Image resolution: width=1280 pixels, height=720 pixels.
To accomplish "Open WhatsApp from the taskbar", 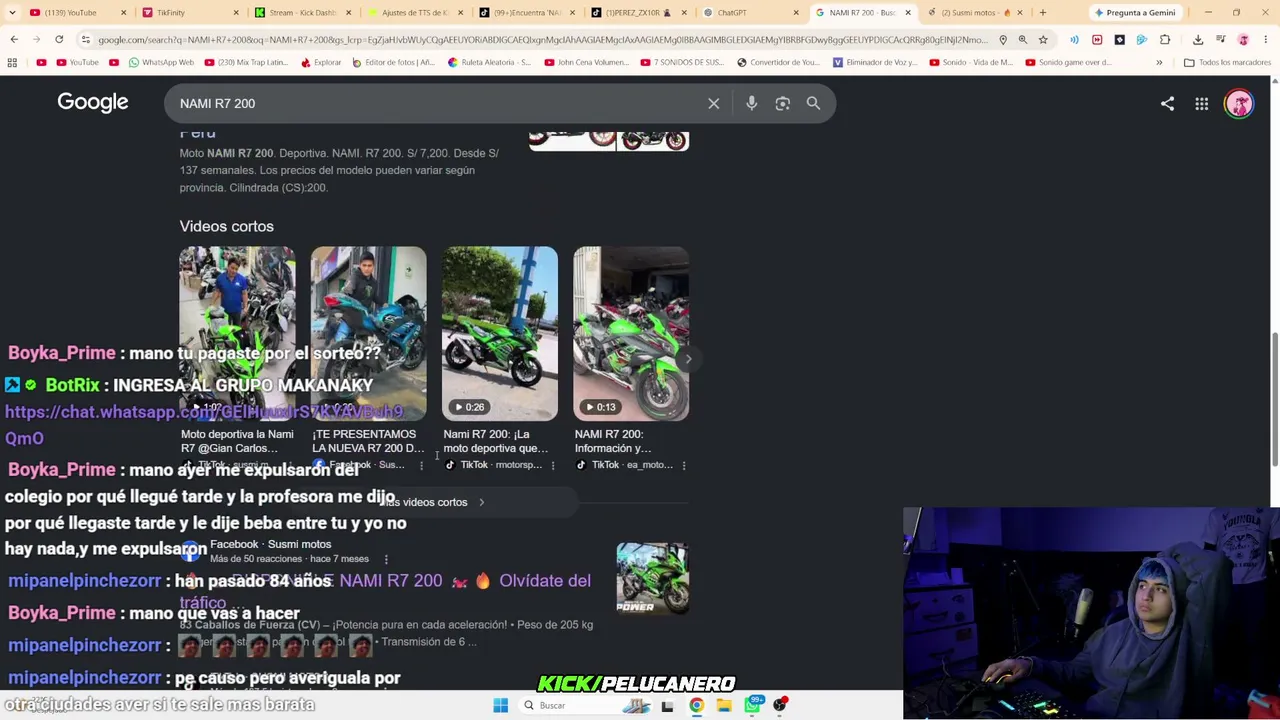I will coord(752,705).
